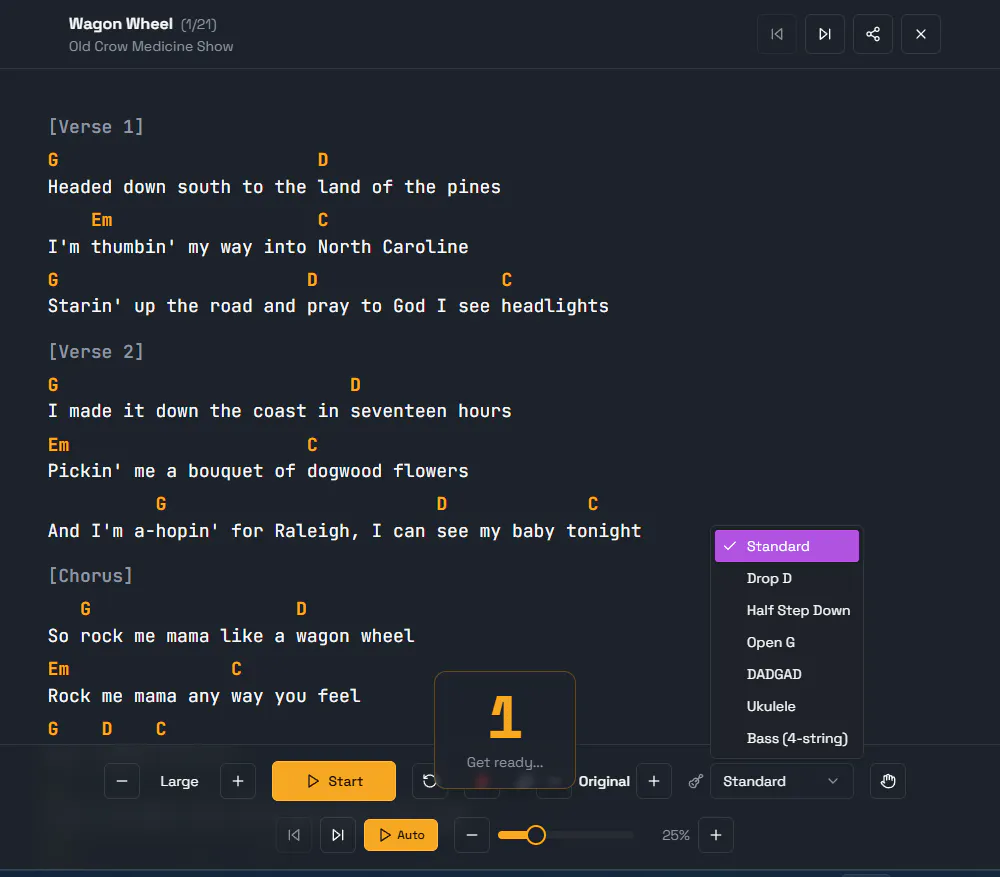Click the Original transpose label
The height and width of the screenshot is (877, 1000).
(x=604, y=781)
